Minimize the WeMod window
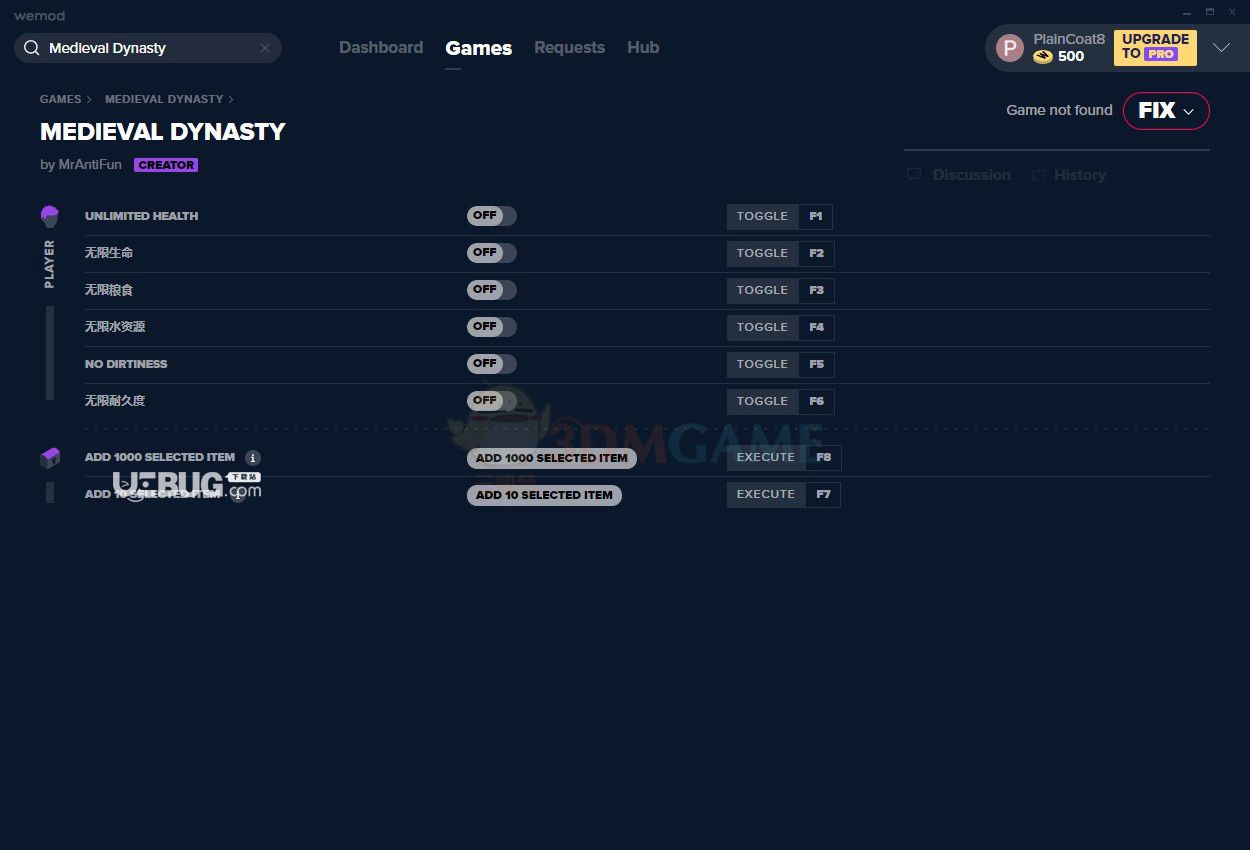1250x850 pixels. (x=1186, y=11)
